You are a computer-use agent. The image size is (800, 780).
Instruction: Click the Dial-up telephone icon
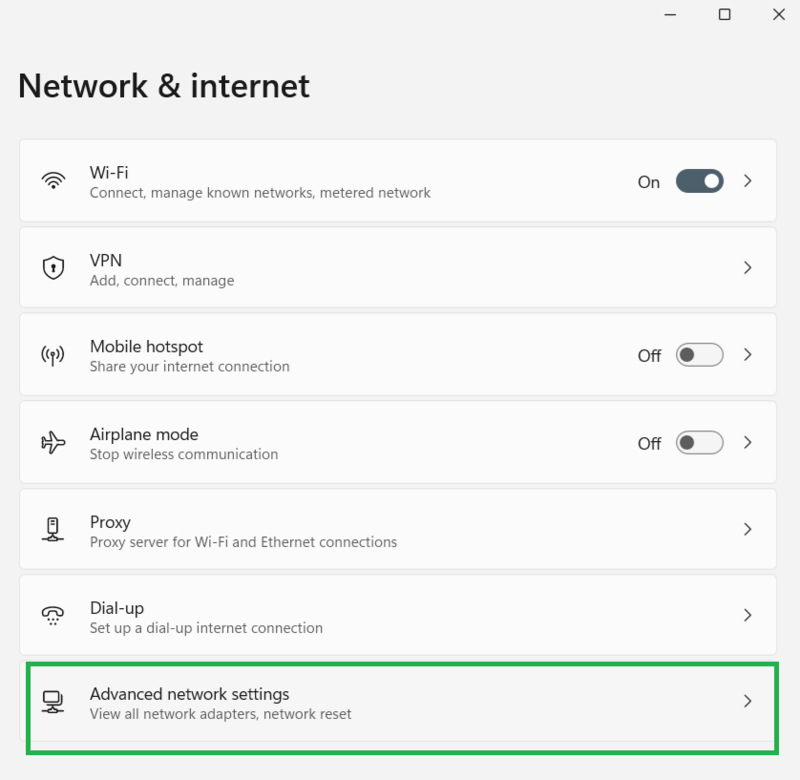click(53, 615)
